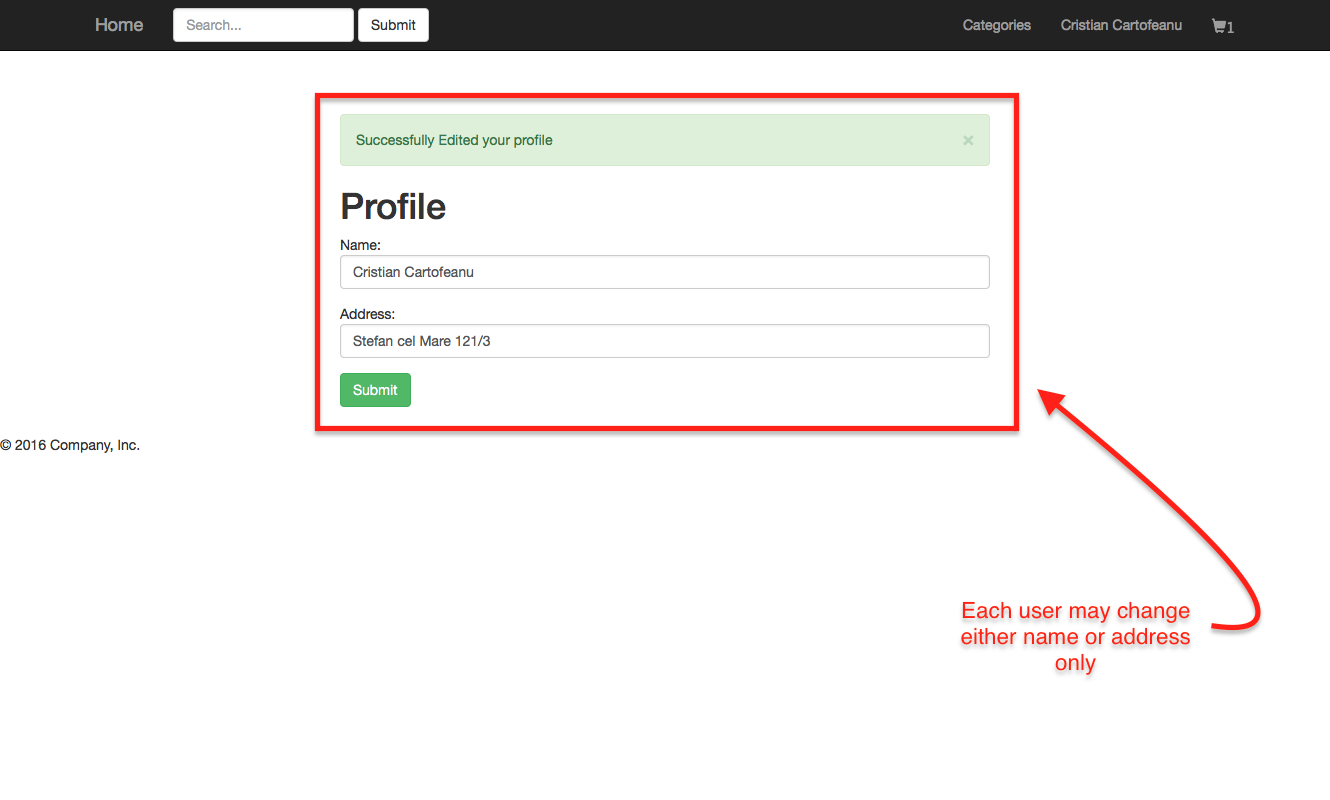Image resolution: width=1330 pixels, height=800 pixels.
Task: Click the "Name:" label
Action: [x=360, y=245]
